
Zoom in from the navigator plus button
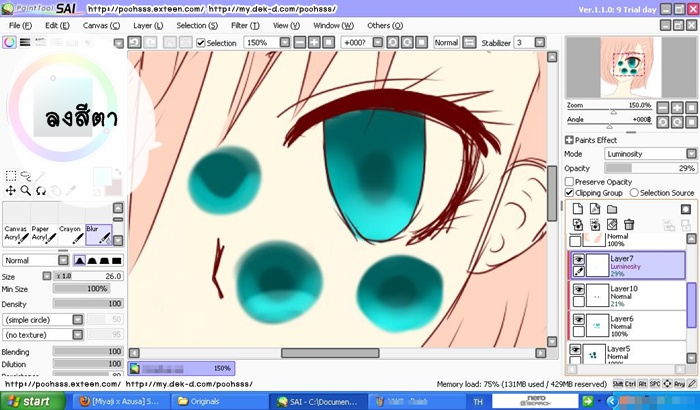(677, 107)
